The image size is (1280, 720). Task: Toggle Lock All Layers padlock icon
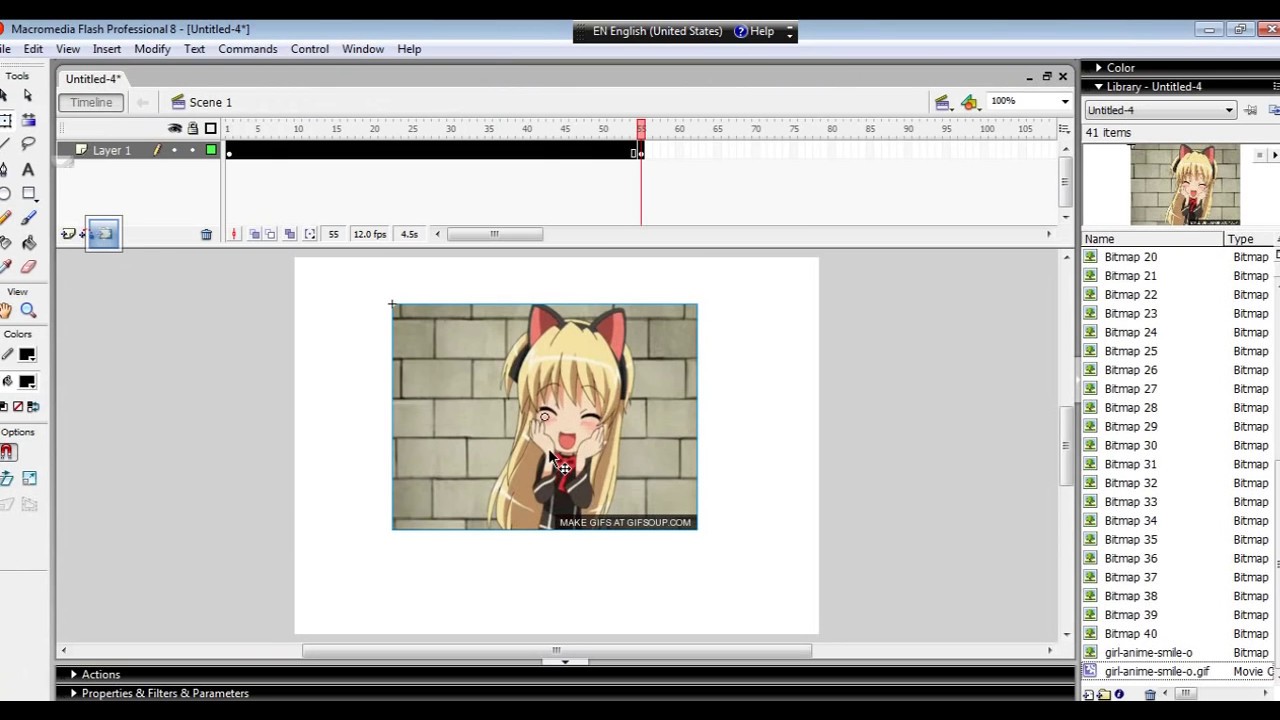click(193, 128)
